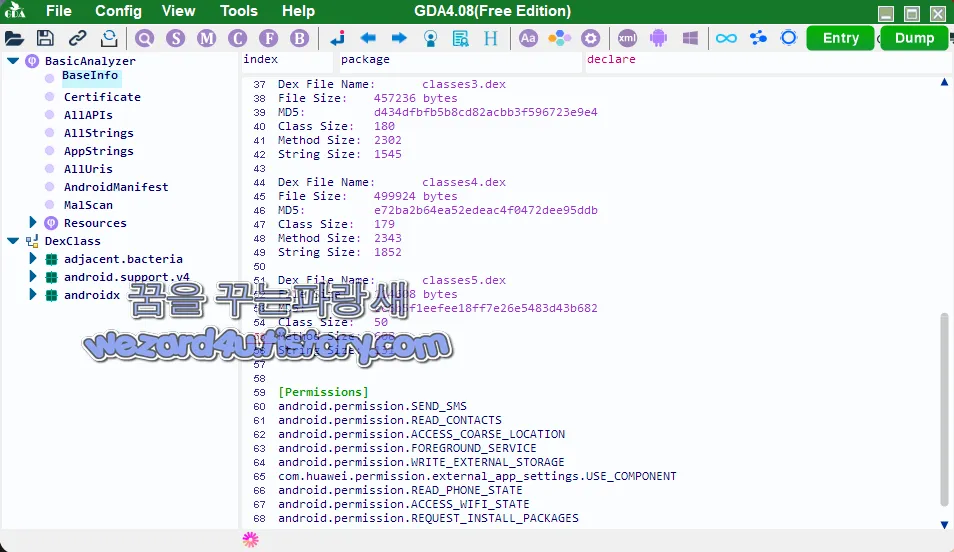
Task: Click the purple M methods icon
Action: 207,38
